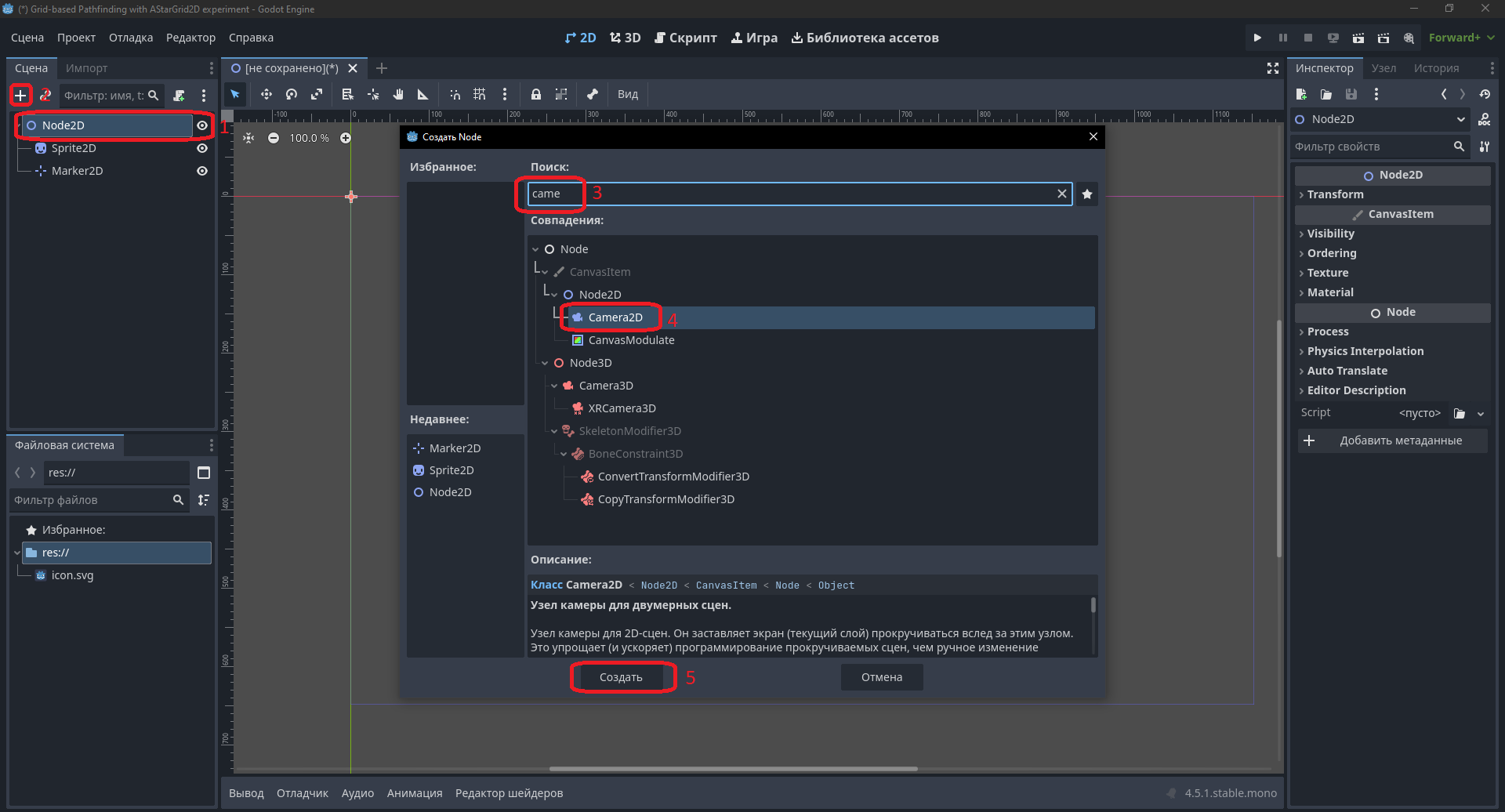Switch to the Импорт tab
The height and width of the screenshot is (812, 1505).
click(x=86, y=68)
